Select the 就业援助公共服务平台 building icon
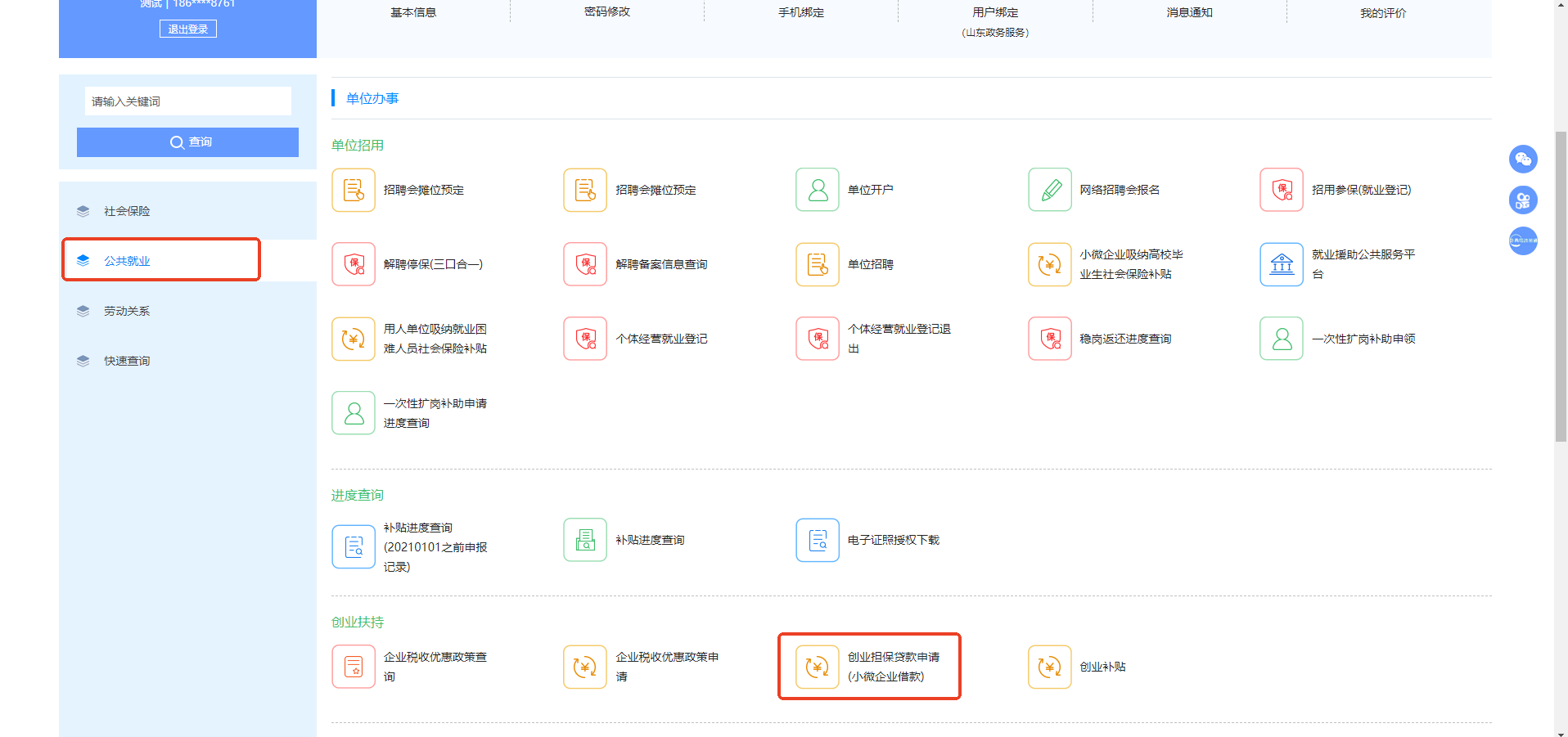 [x=1281, y=264]
